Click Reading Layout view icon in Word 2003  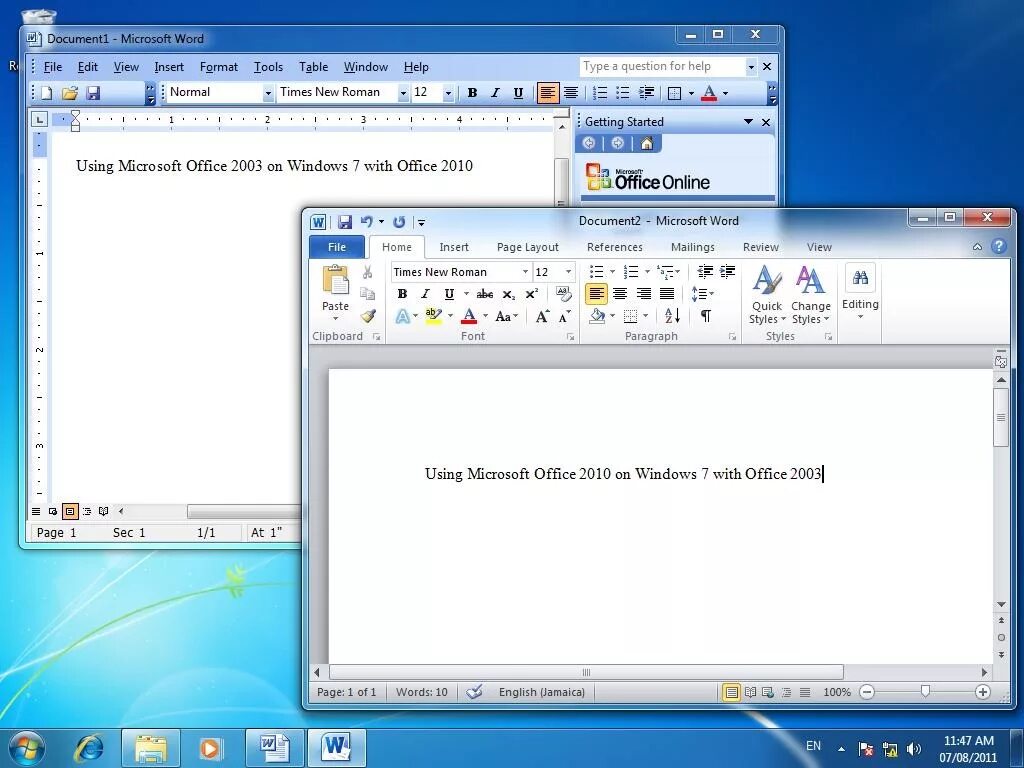(x=103, y=511)
